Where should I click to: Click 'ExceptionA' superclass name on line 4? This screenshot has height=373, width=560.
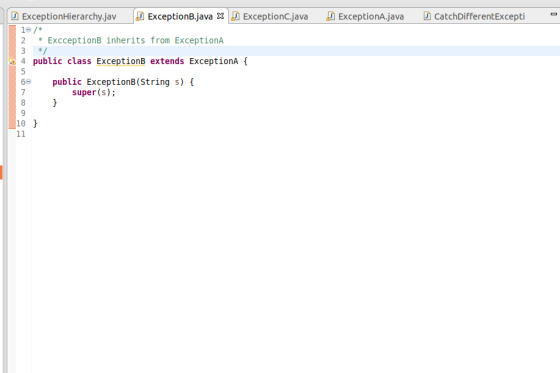214,61
